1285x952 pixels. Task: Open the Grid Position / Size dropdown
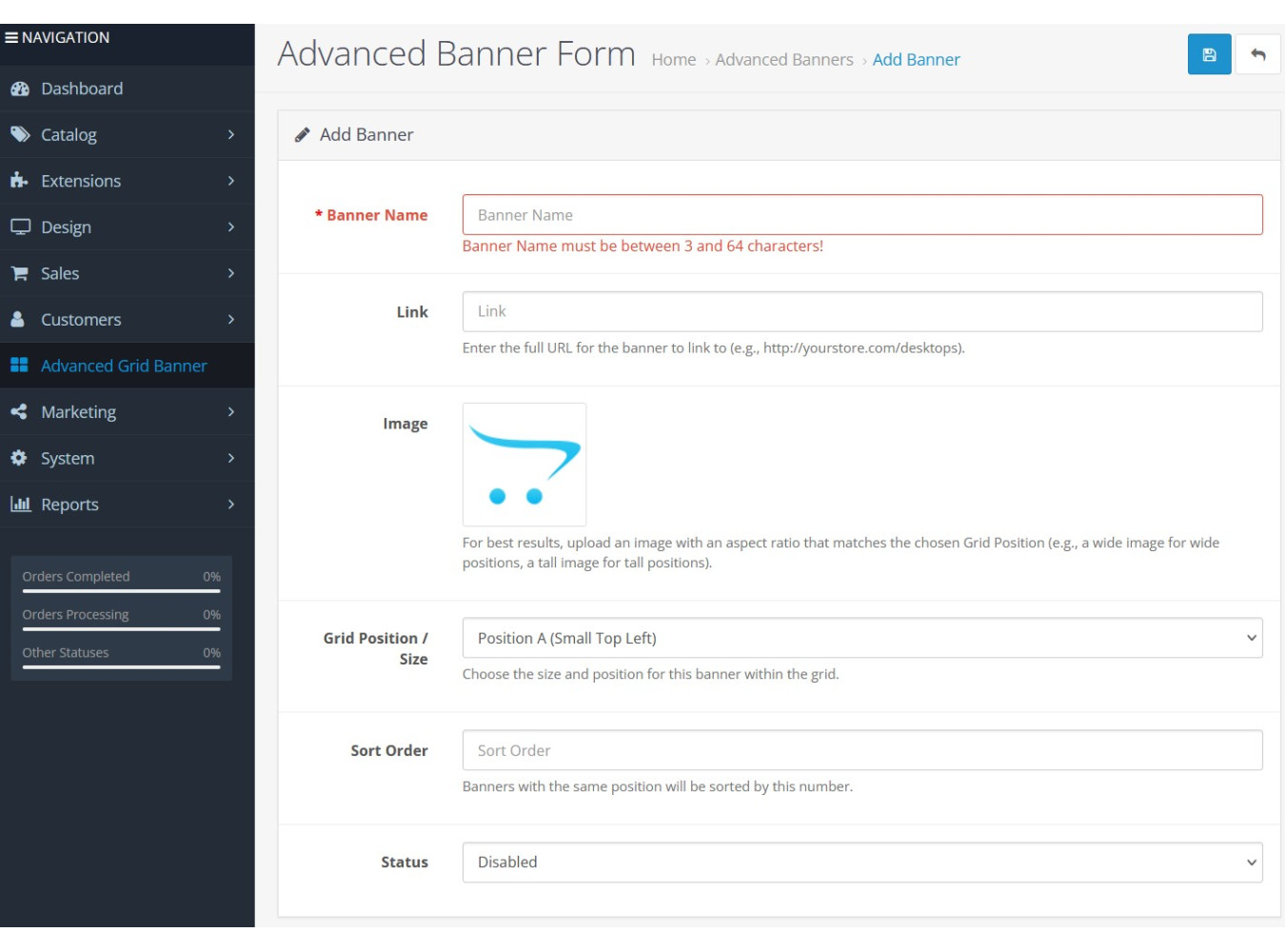[861, 638]
